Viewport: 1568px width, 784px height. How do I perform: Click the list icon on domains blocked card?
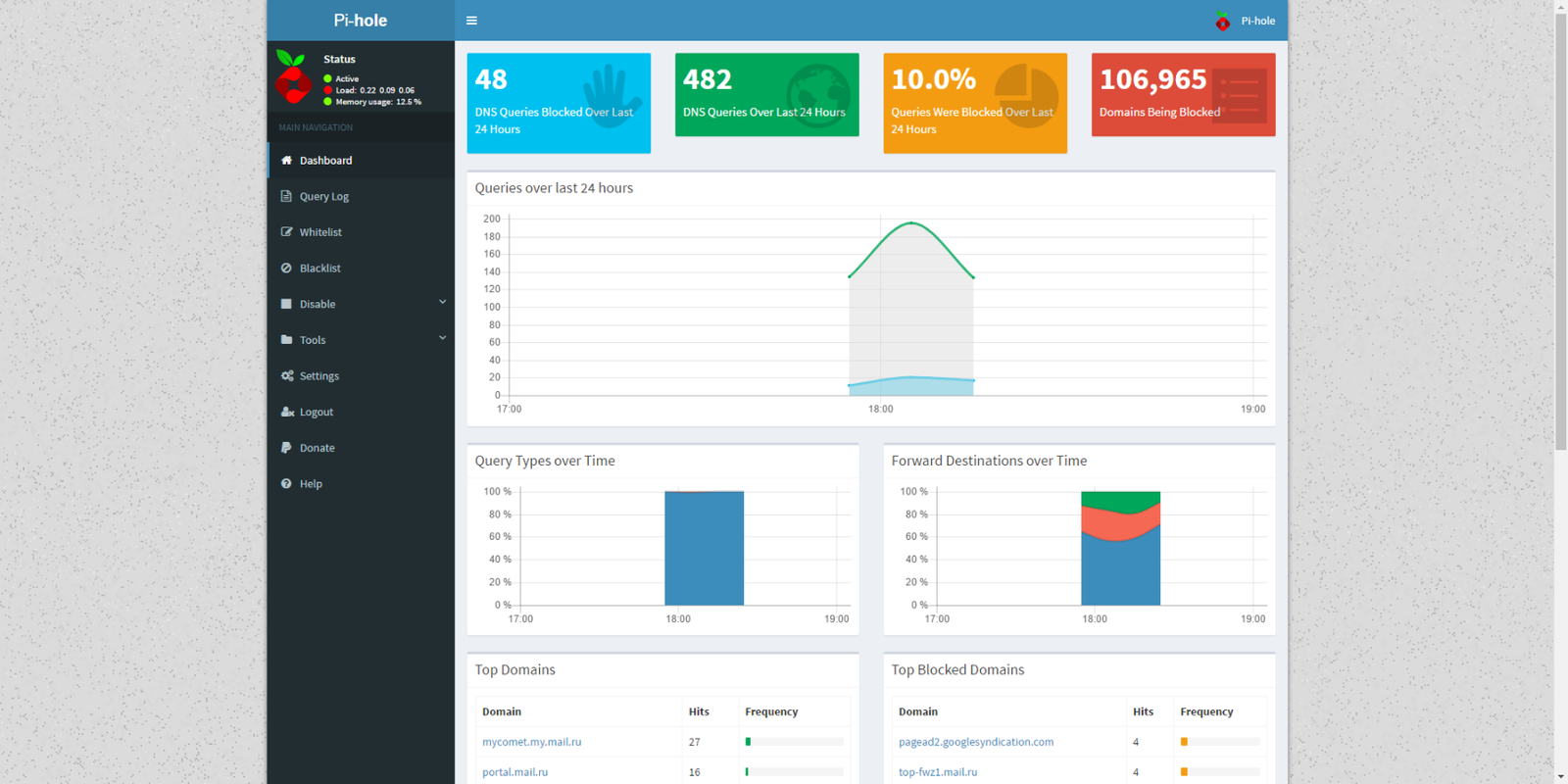click(1240, 95)
